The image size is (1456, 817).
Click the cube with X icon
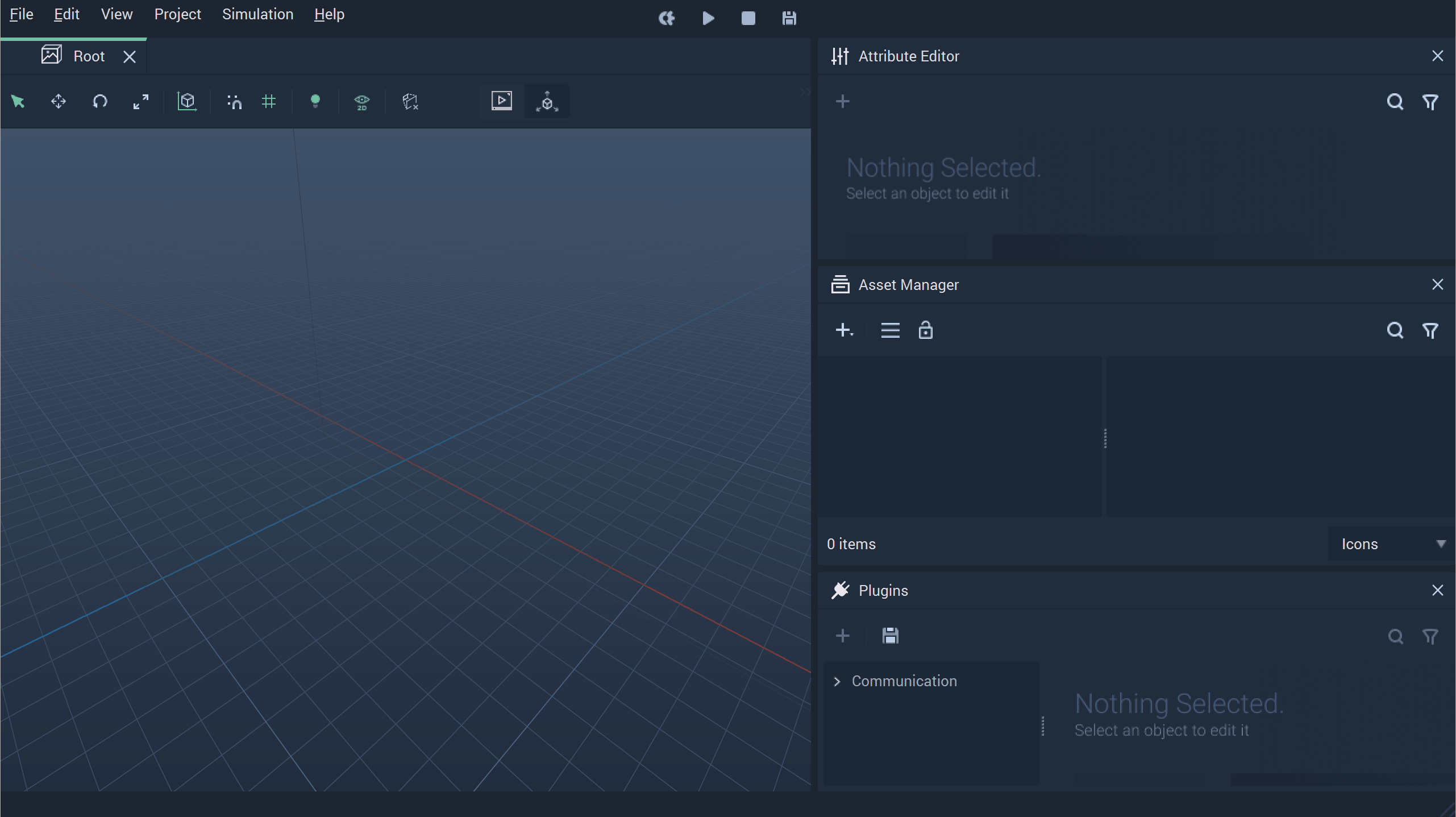pos(410,102)
